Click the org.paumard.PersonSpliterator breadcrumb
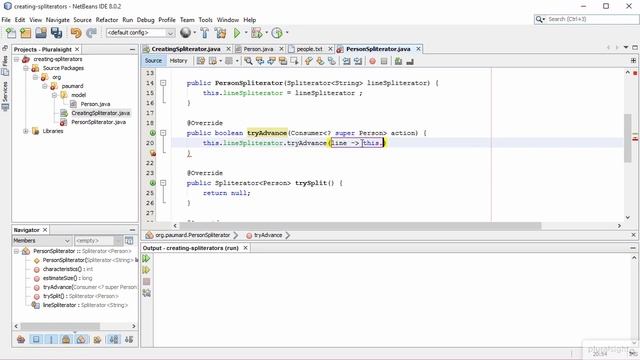Image resolution: width=640 pixels, height=360 pixels. [x=193, y=235]
